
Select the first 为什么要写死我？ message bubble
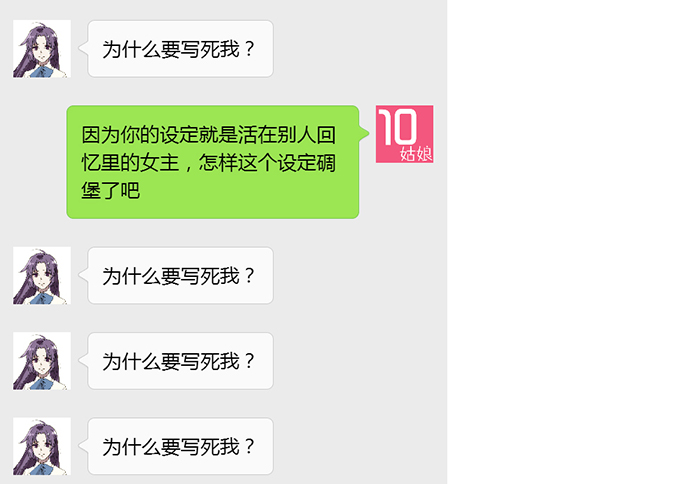(180, 49)
